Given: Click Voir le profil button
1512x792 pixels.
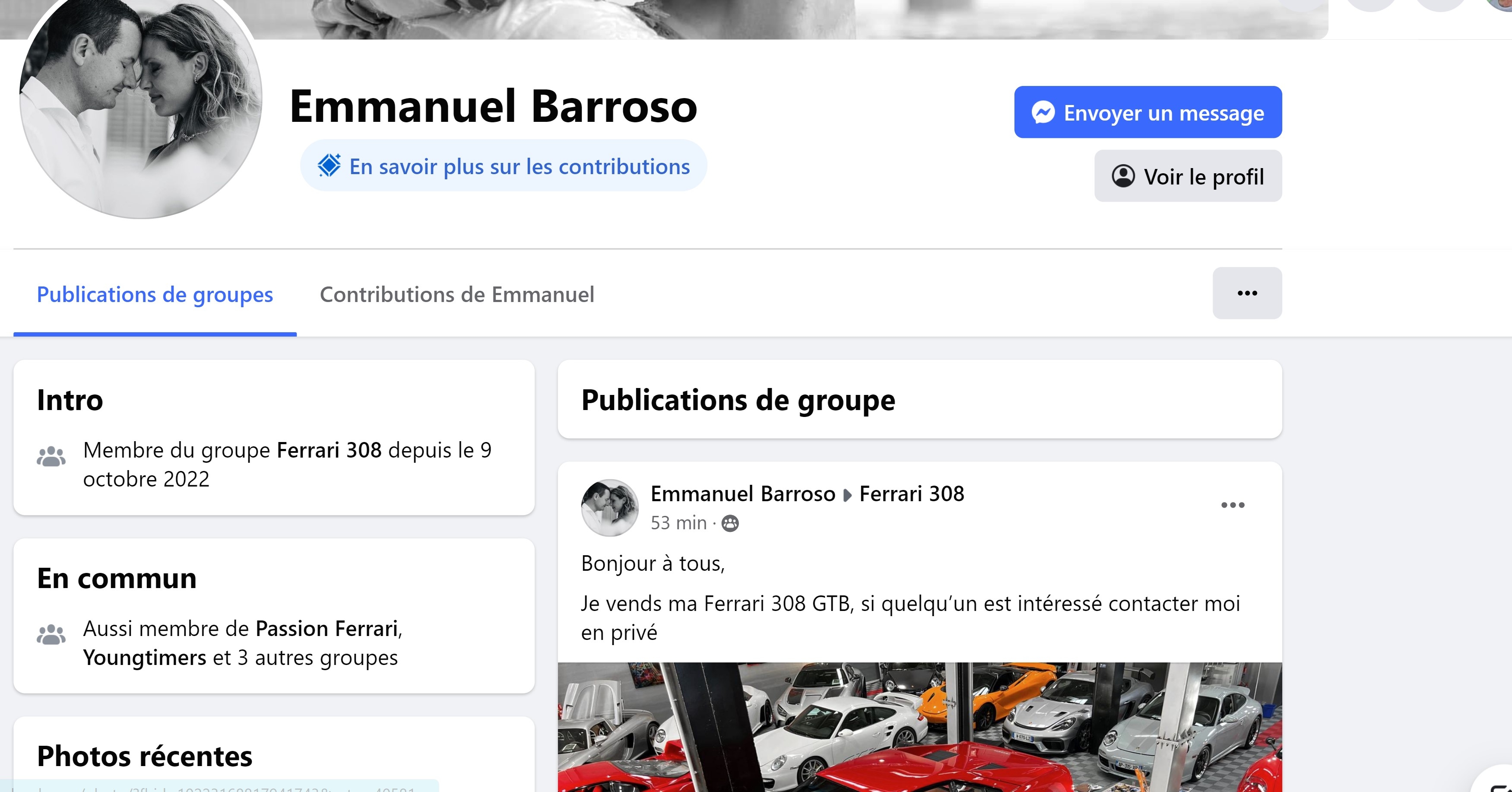Looking at the screenshot, I should (x=1188, y=176).
